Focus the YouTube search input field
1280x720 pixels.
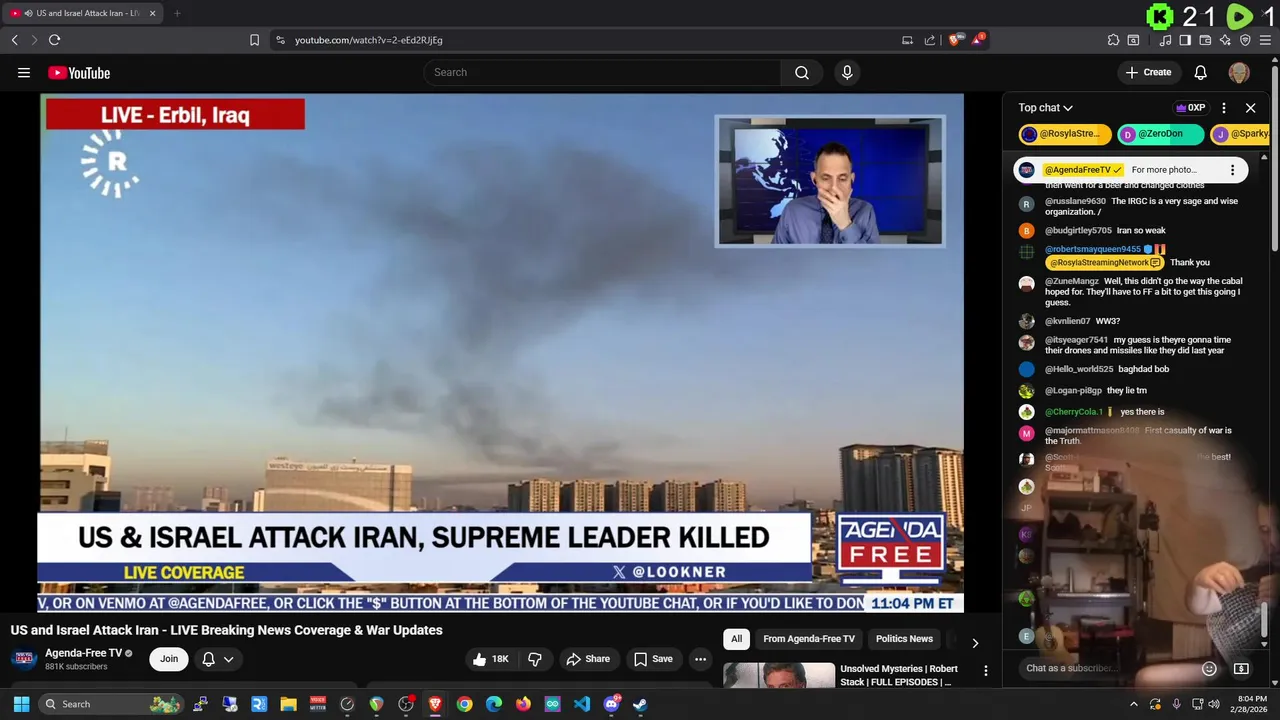[x=602, y=72]
